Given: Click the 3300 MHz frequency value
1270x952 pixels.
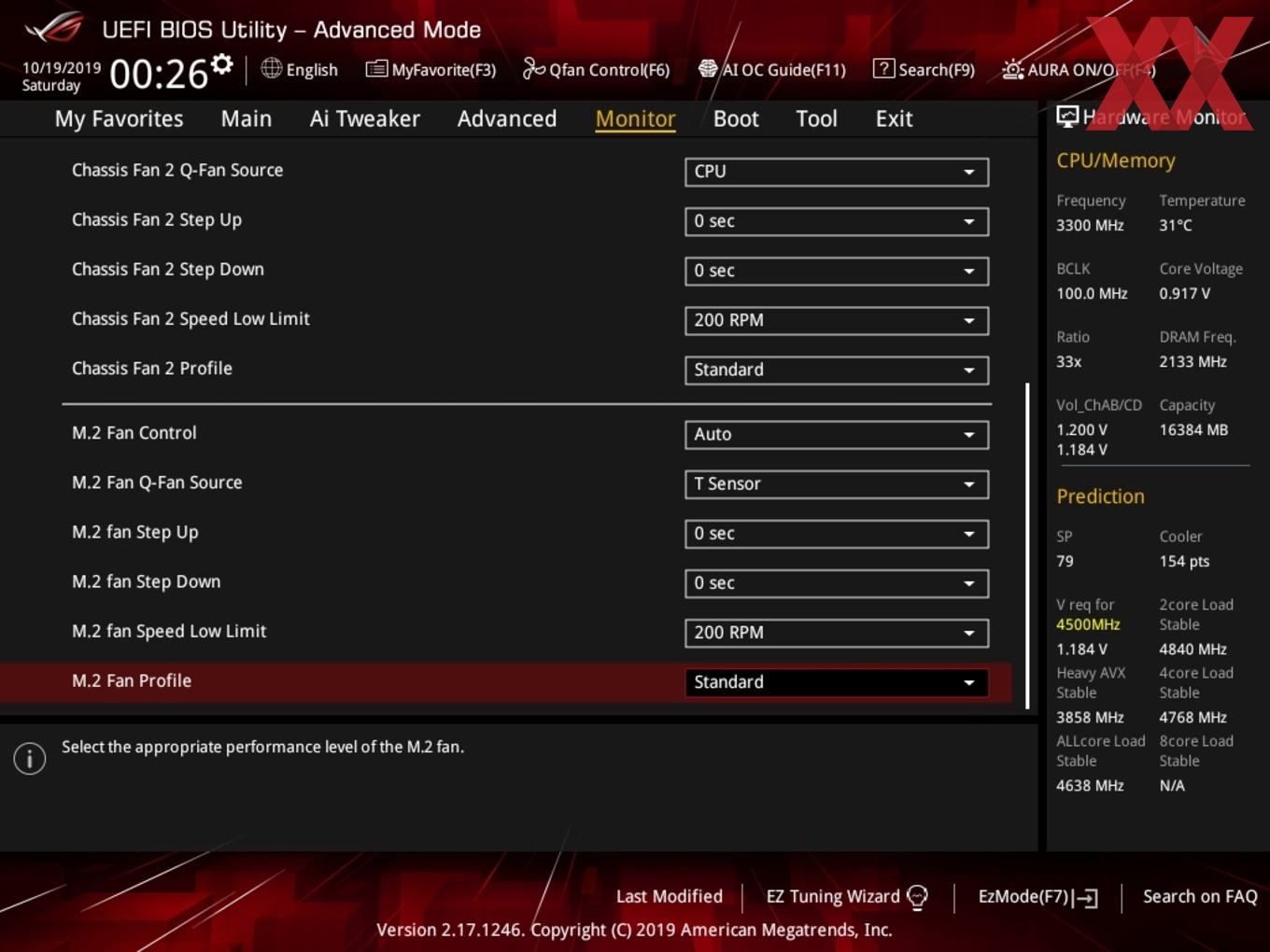Looking at the screenshot, I should click(1090, 225).
